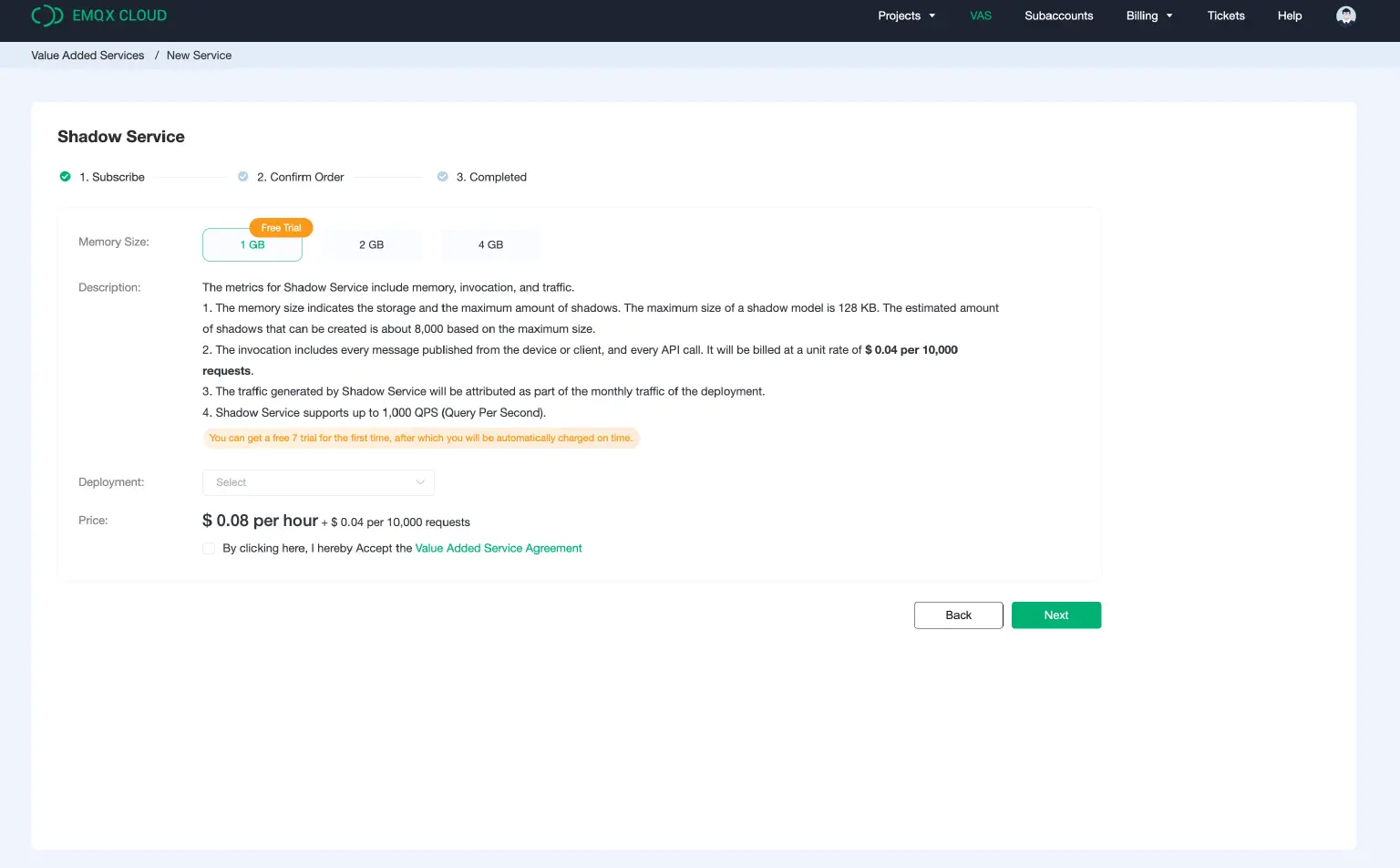The image size is (1400, 868).
Task: Check the Accept agreement checkbox
Action: [209, 549]
